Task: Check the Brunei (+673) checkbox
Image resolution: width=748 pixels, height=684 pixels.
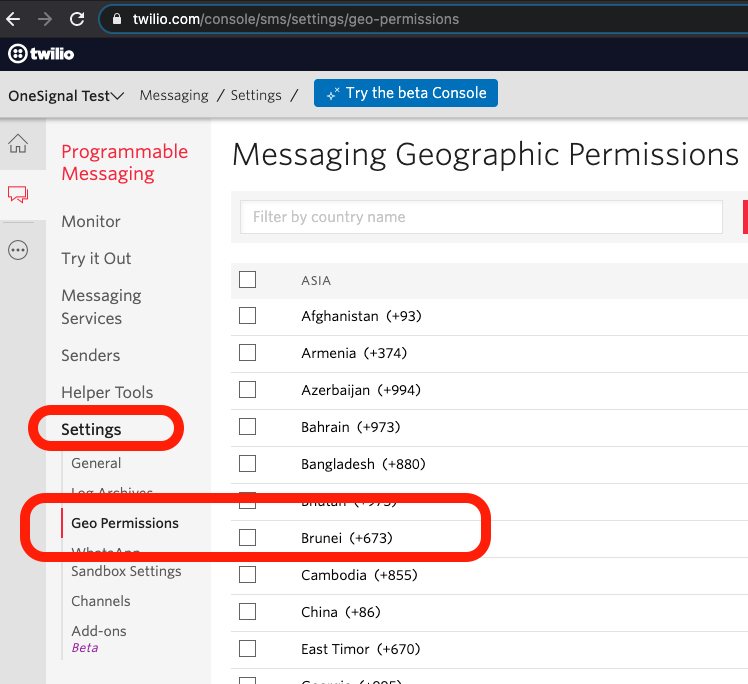Action: pos(248,538)
